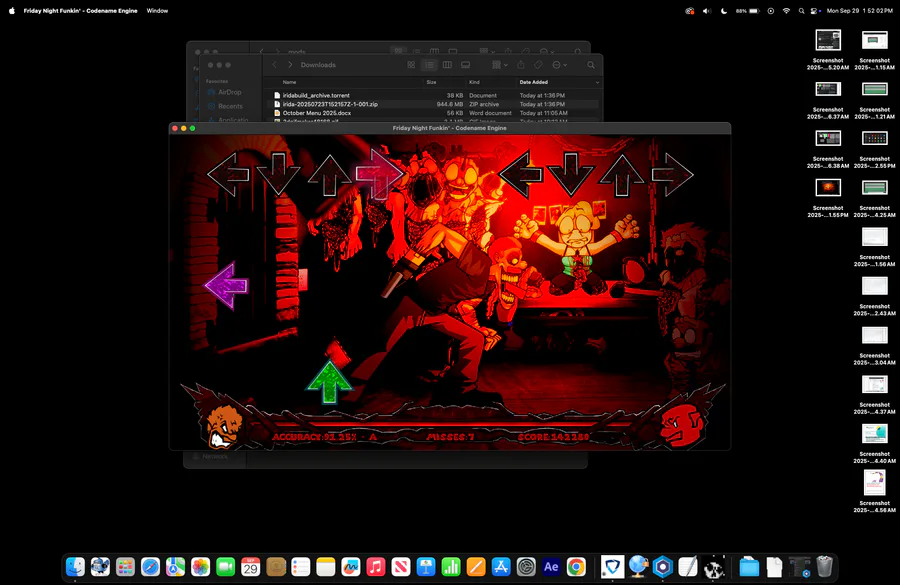Open Pages in the dock
Image resolution: width=900 pixels, height=585 pixels.
tap(476, 567)
